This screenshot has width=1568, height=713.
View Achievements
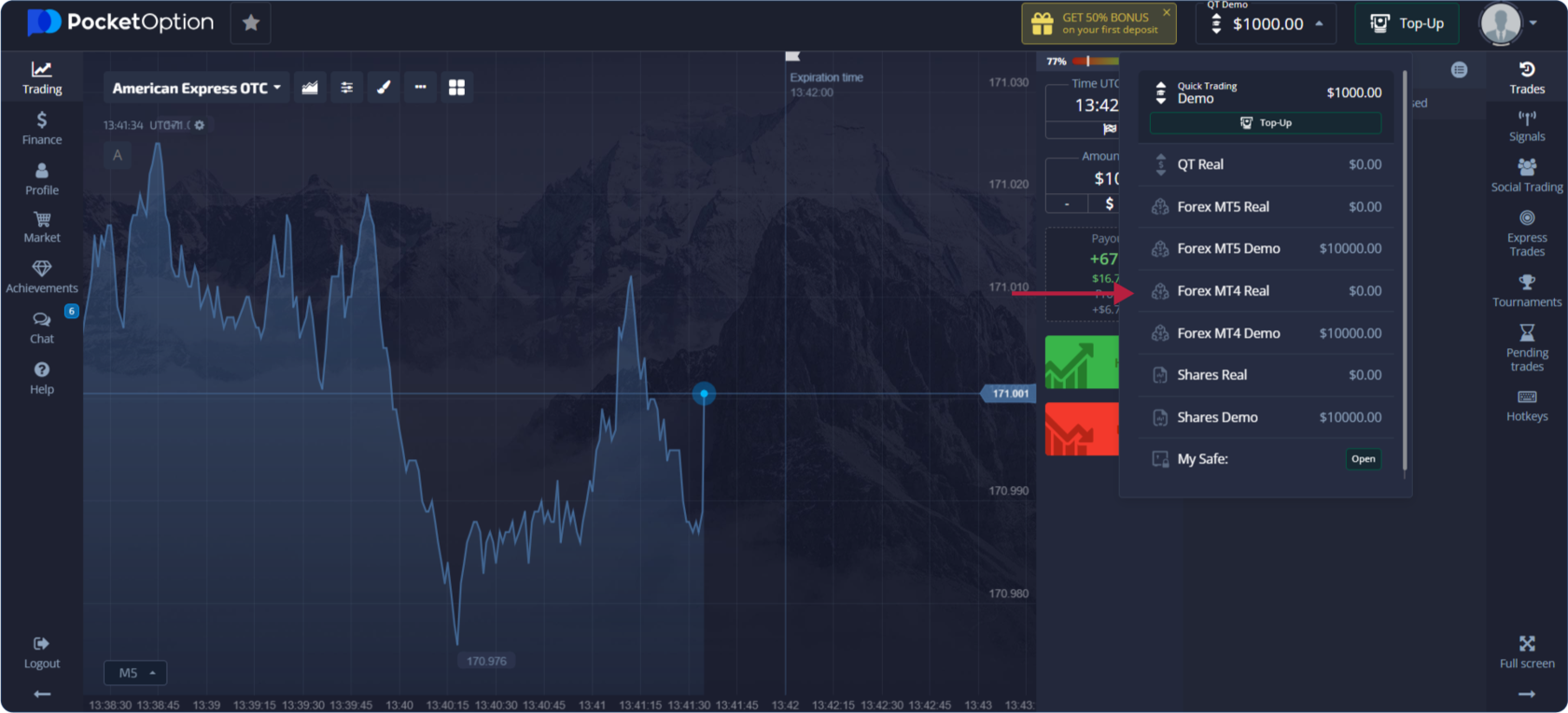(42, 277)
